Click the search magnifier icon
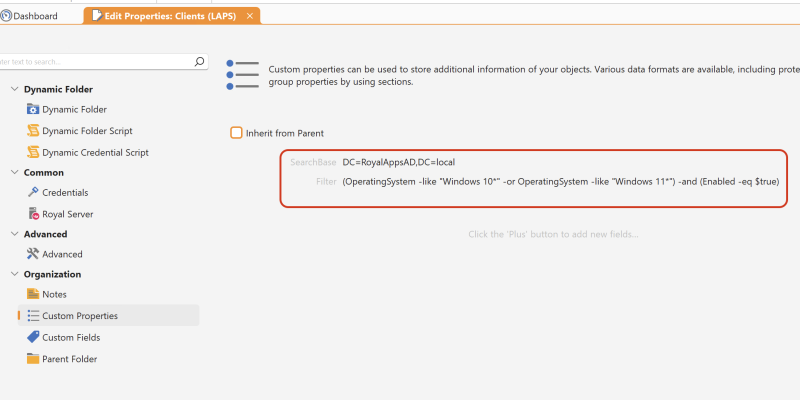This screenshot has height=400, width=800. pyautogui.click(x=200, y=61)
